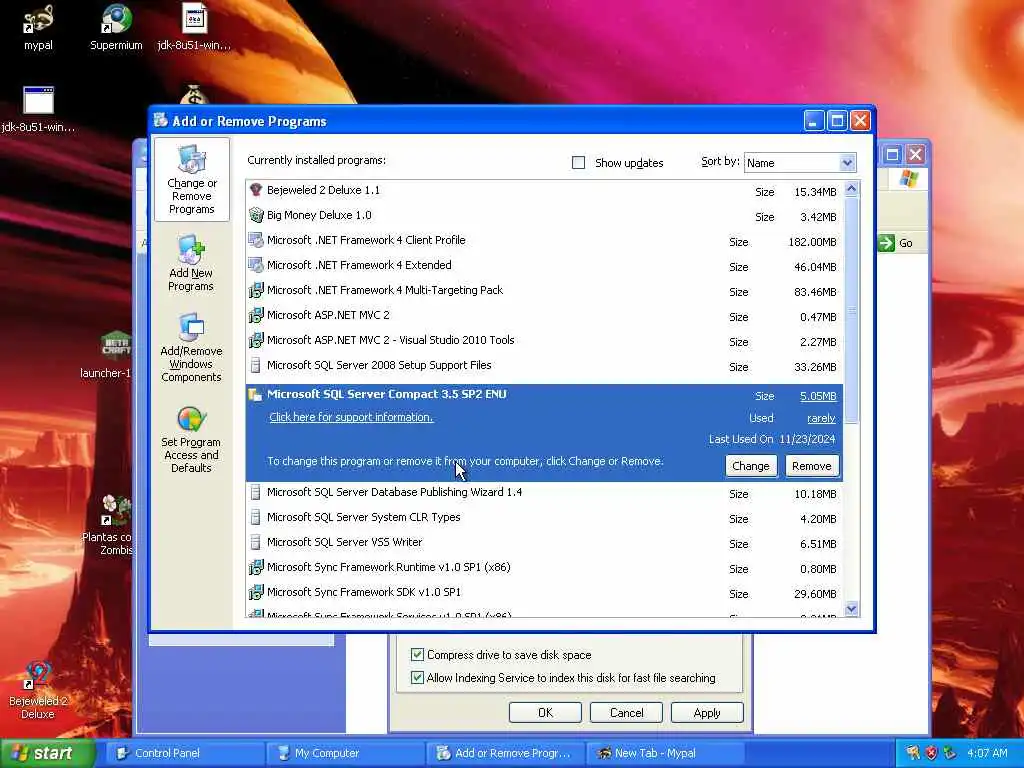The width and height of the screenshot is (1024, 768).
Task: Click Change button for SQL Server Compact
Action: tap(750, 466)
